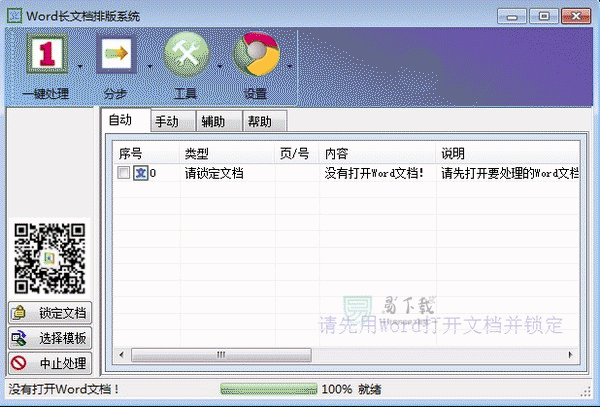Click the 说明 column header

pos(507,153)
